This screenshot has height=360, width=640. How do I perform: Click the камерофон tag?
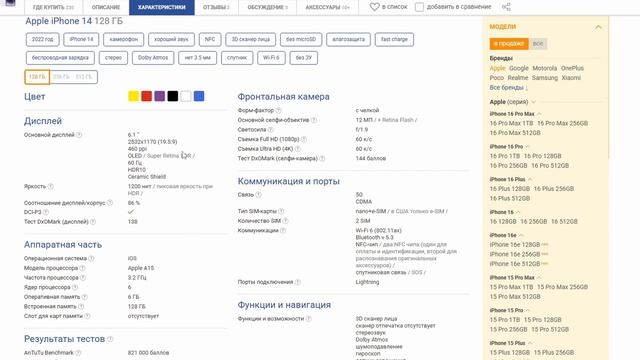124,40
